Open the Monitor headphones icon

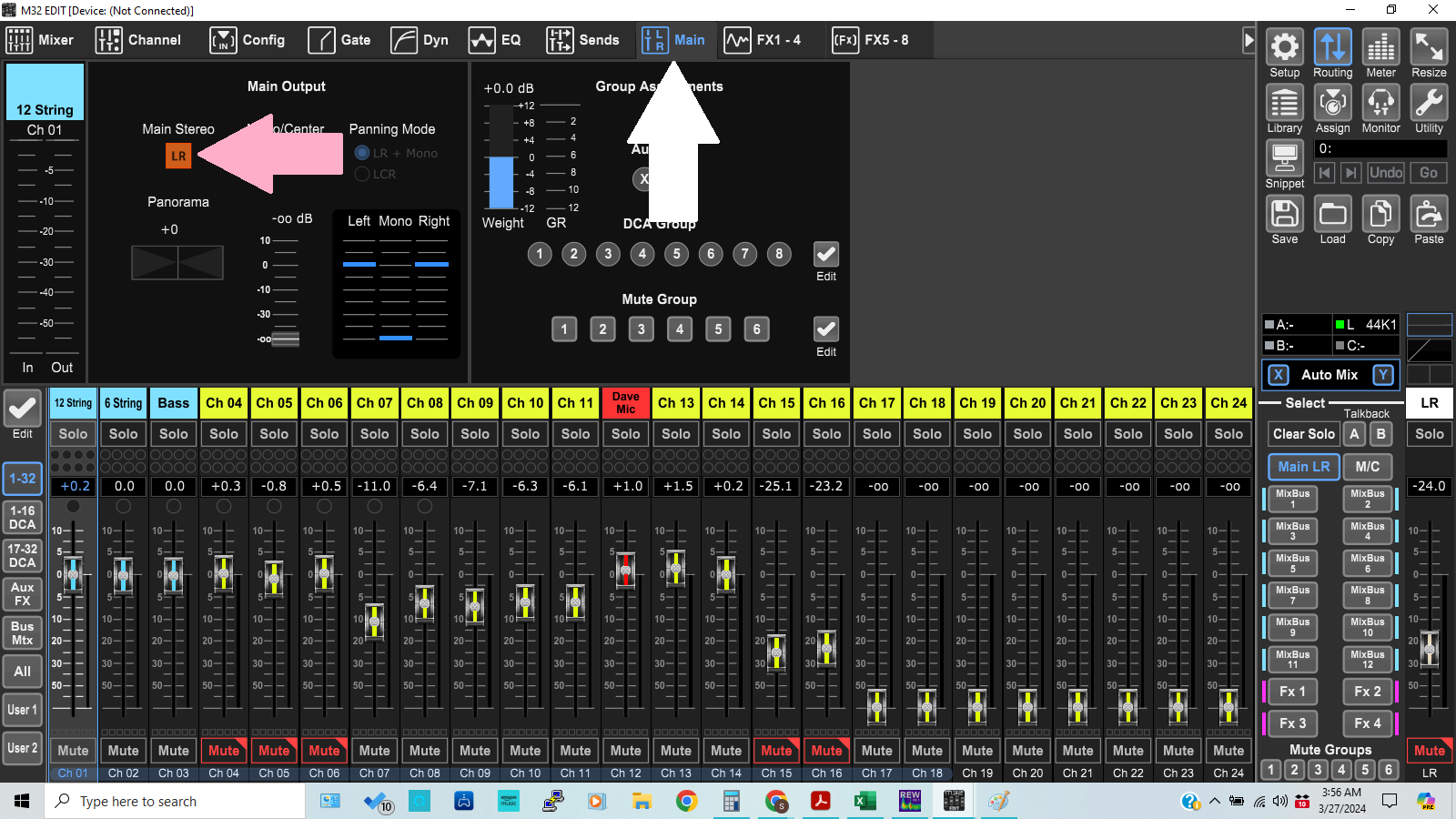click(1380, 104)
